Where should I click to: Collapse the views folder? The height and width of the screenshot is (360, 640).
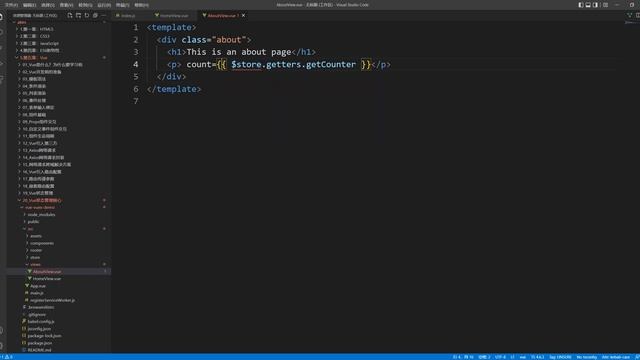[x=58, y=264]
